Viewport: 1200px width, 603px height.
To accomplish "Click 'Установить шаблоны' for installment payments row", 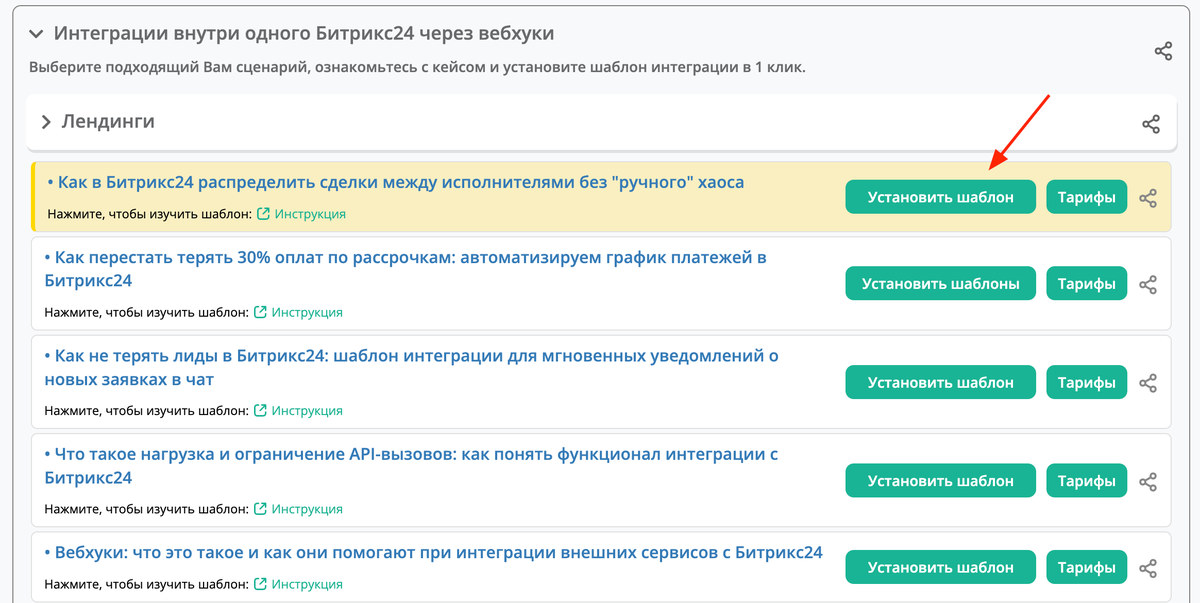I will 940,283.
